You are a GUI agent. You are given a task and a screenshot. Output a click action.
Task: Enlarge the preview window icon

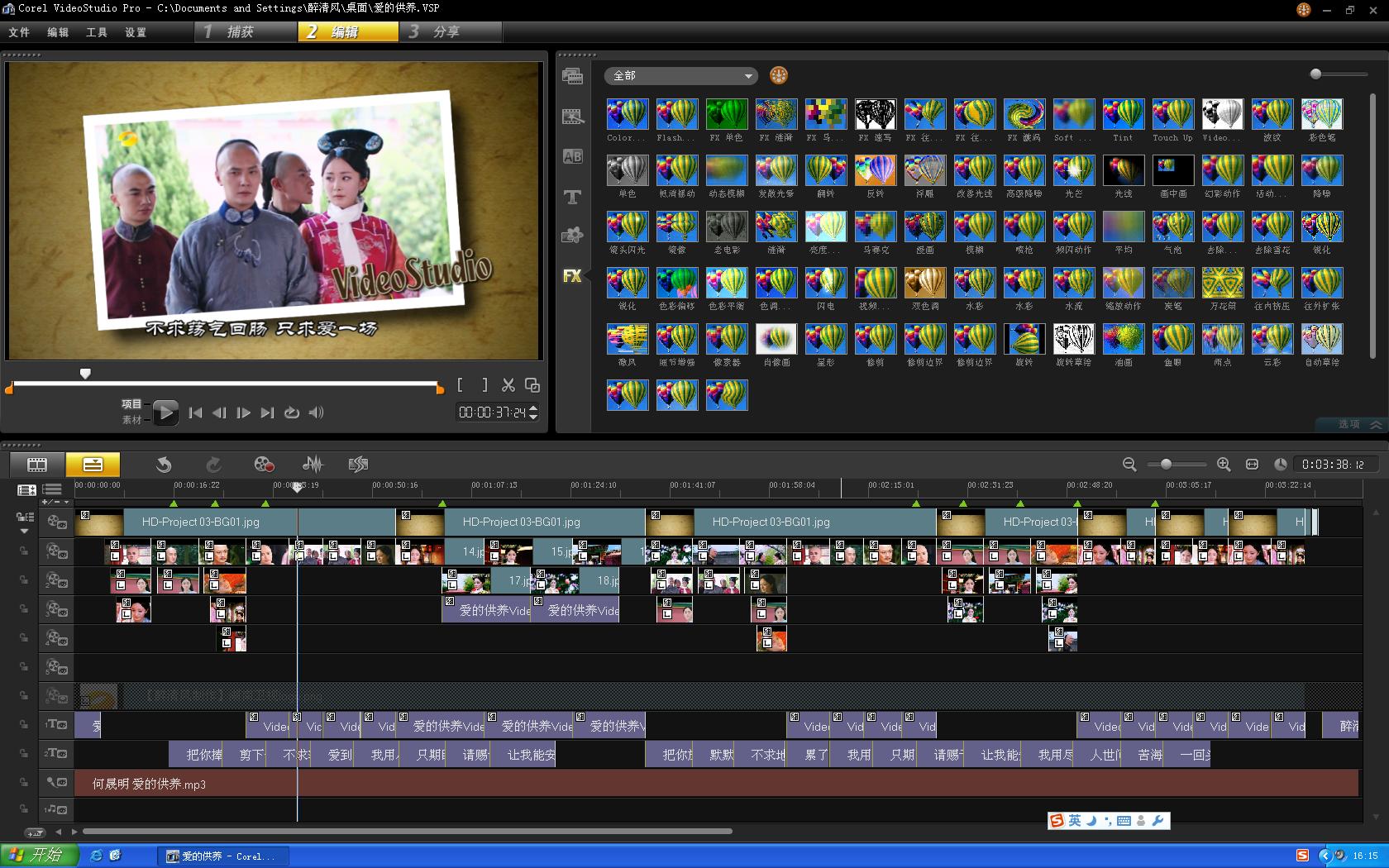point(532,385)
